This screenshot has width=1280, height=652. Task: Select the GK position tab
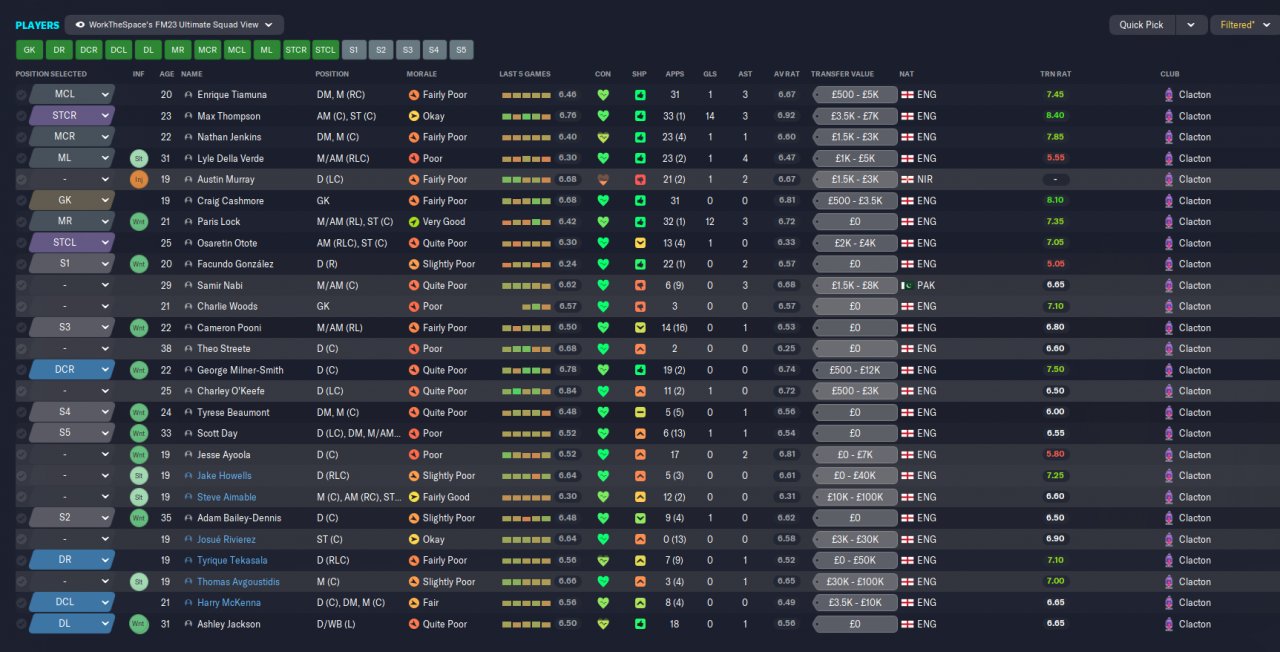(x=28, y=49)
